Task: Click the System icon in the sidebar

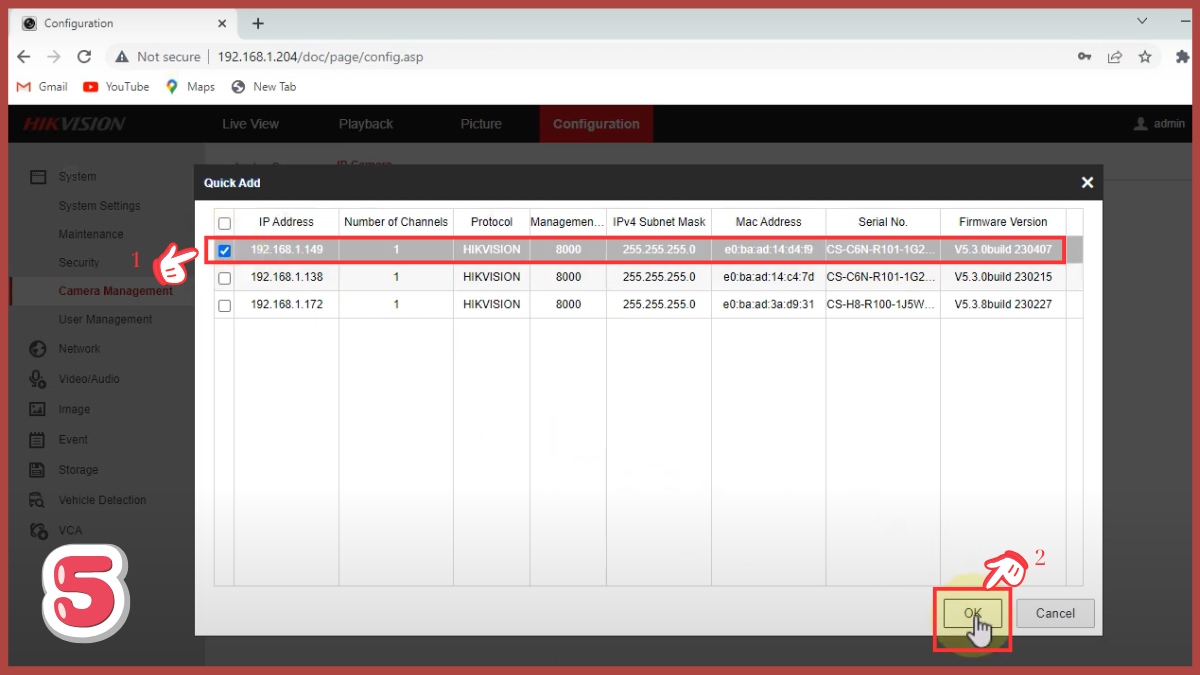Action: 38,177
